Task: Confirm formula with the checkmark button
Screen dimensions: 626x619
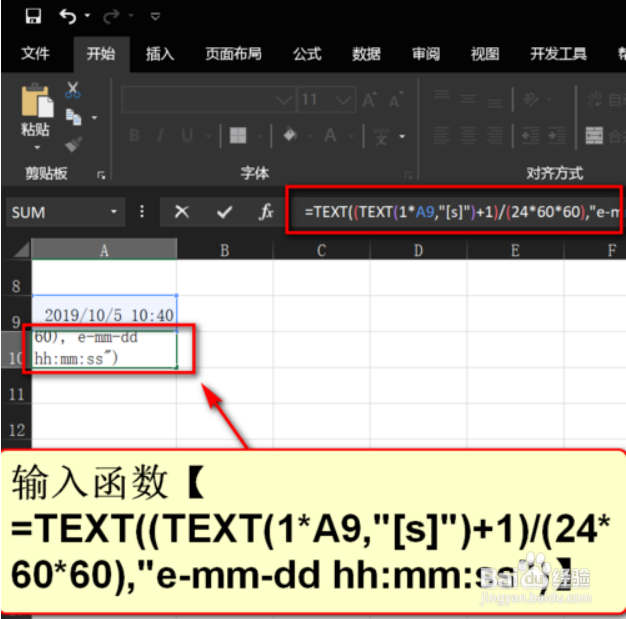Action: coord(224,212)
